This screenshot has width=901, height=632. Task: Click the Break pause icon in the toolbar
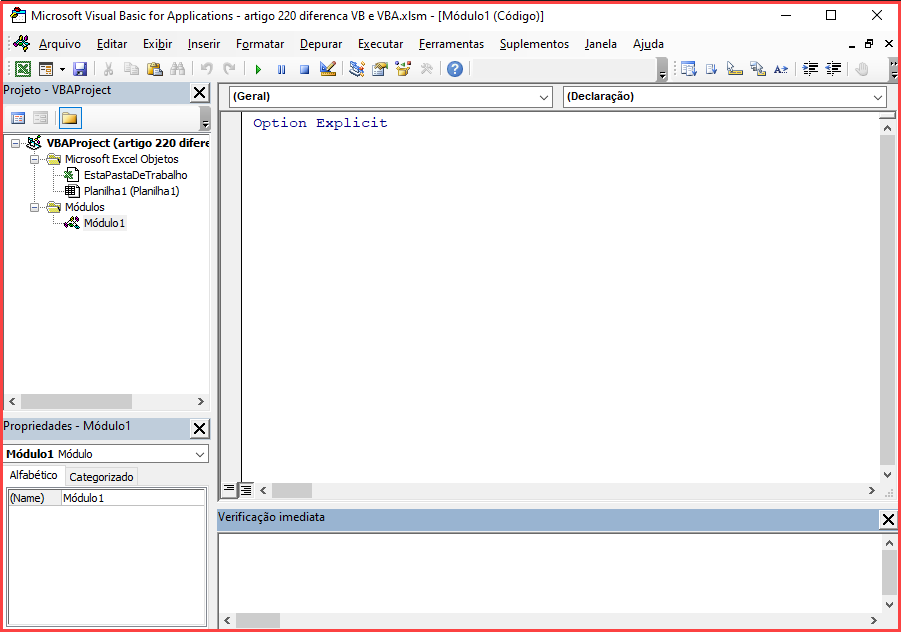(x=281, y=69)
